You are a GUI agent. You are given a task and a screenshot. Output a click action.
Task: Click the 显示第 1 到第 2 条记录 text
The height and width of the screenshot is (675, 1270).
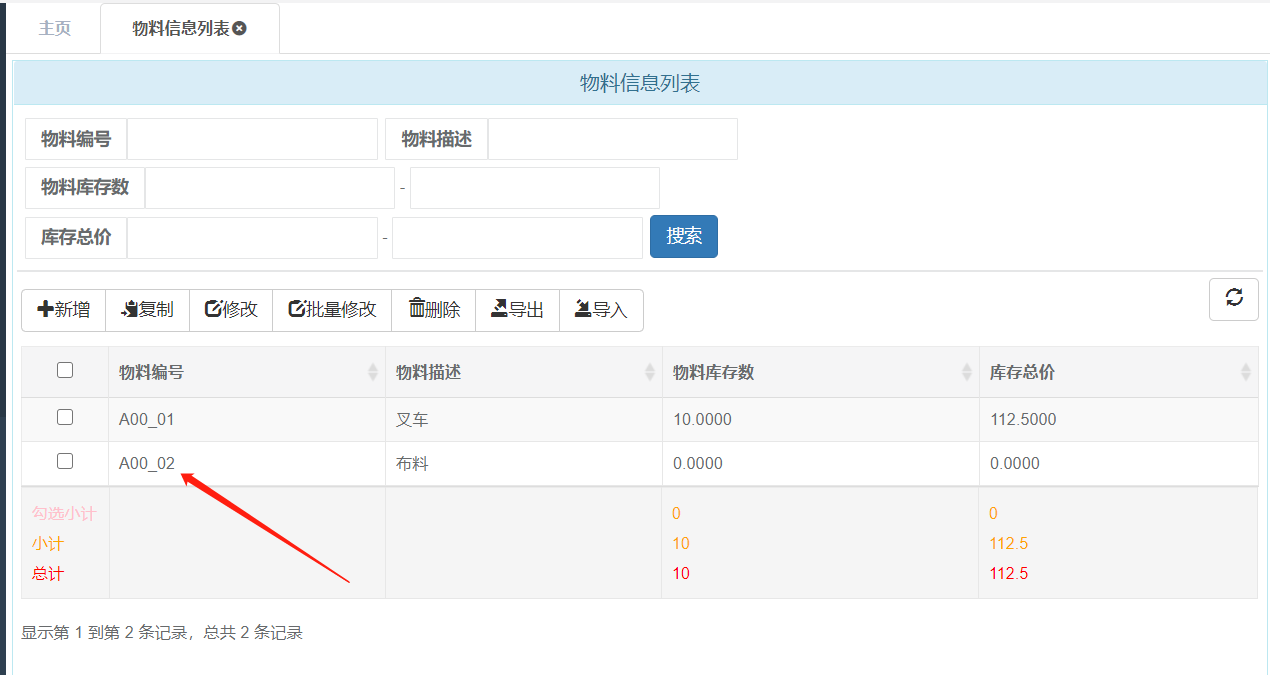105,632
